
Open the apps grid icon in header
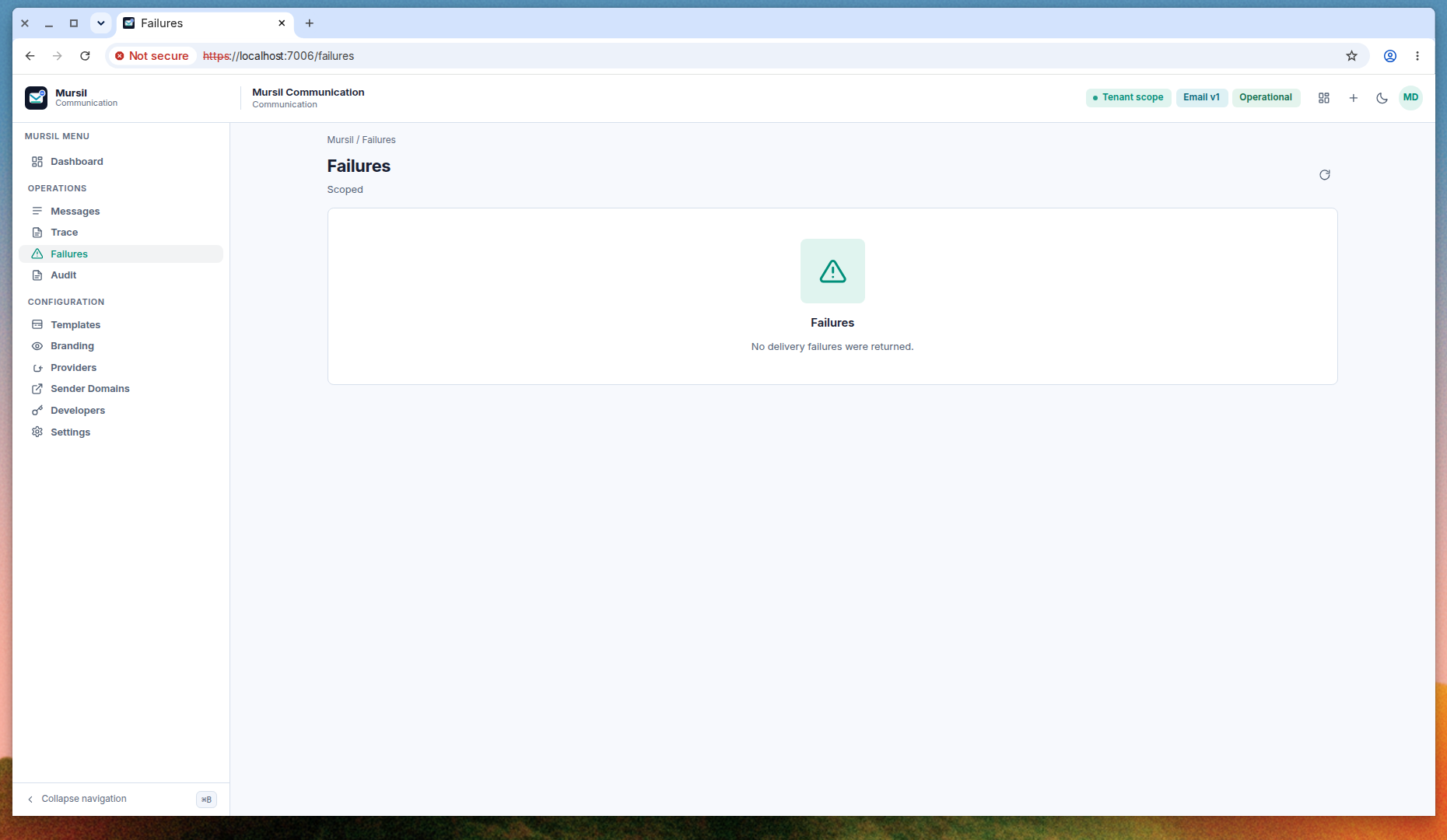pyautogui.click(x=1324, y=98)
